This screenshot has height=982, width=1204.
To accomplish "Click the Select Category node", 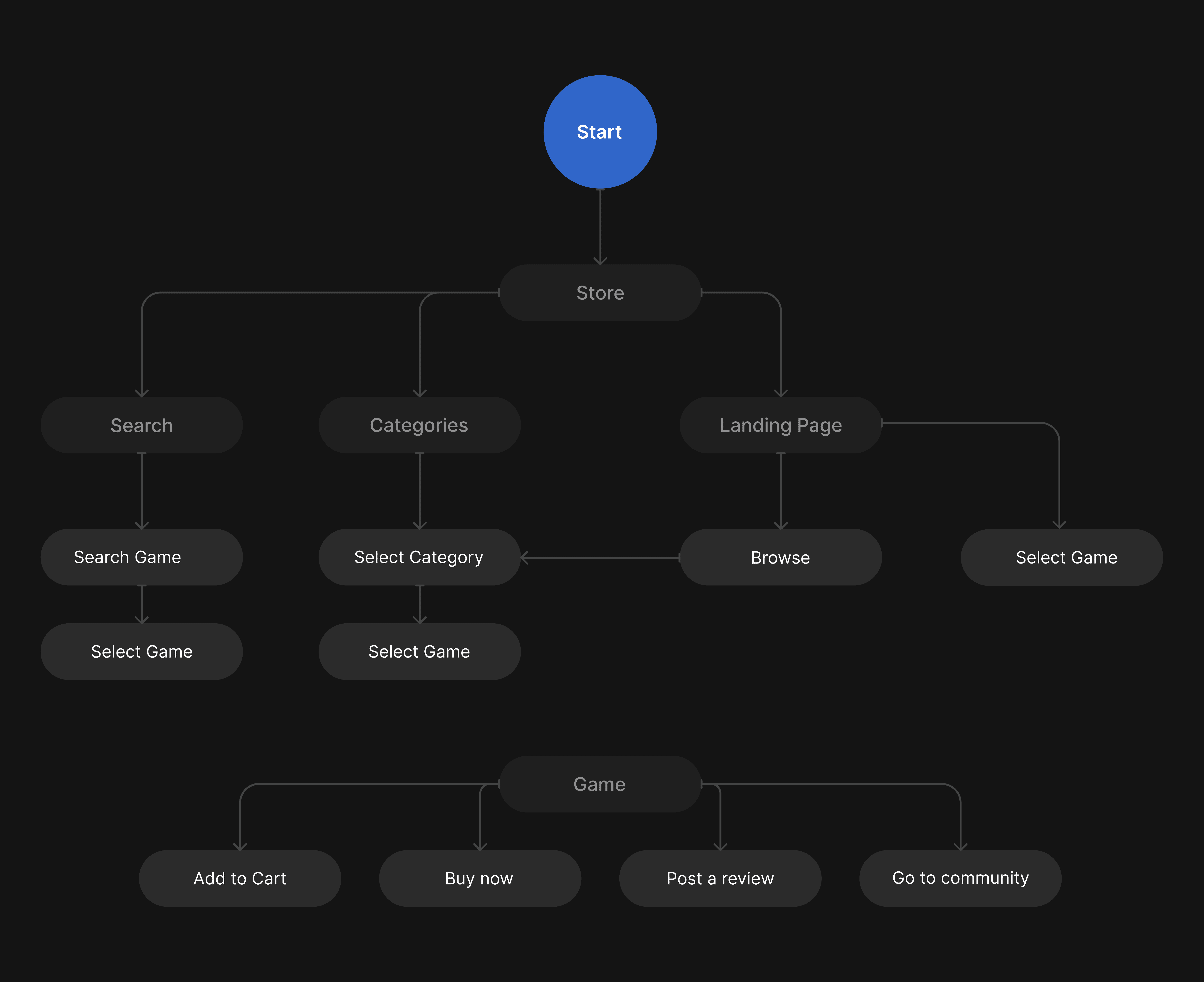I will tap(419, 557).
